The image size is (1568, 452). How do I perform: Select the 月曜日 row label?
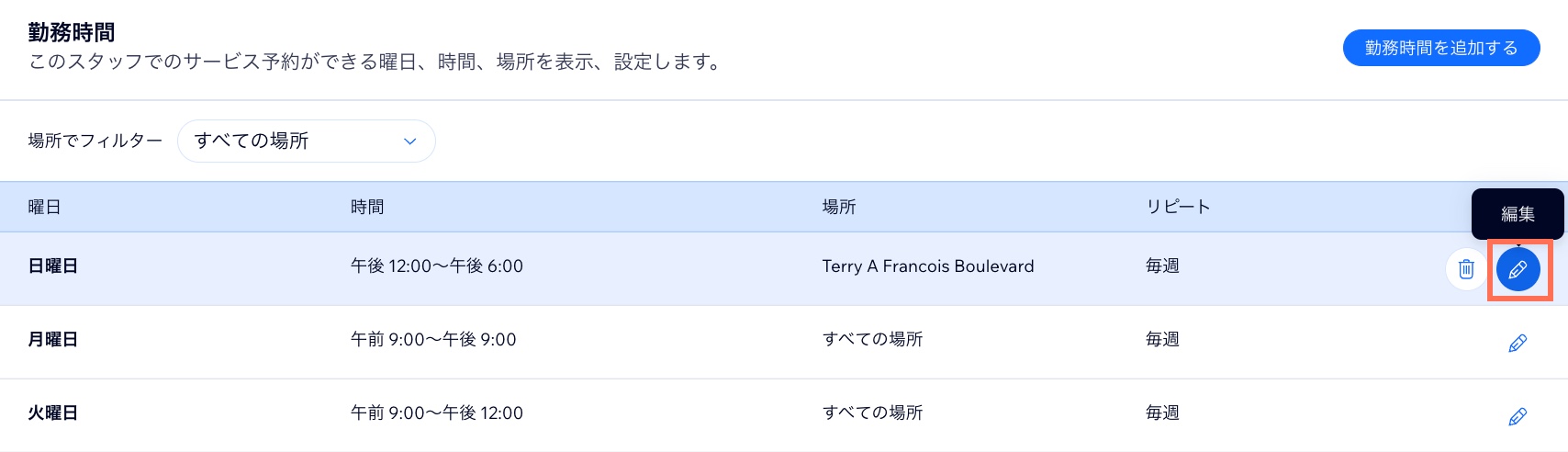tap(53, 340)
